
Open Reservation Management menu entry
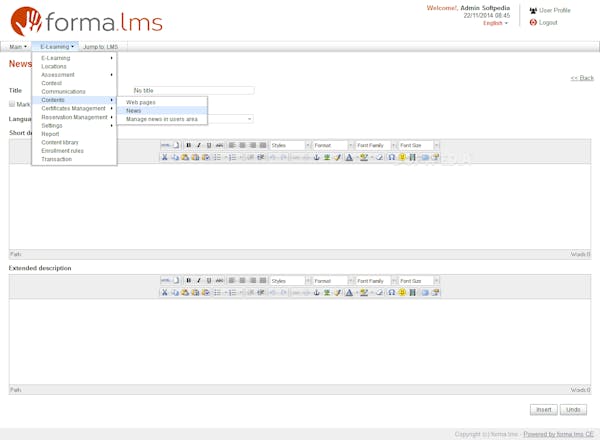[x=74, y=117]
